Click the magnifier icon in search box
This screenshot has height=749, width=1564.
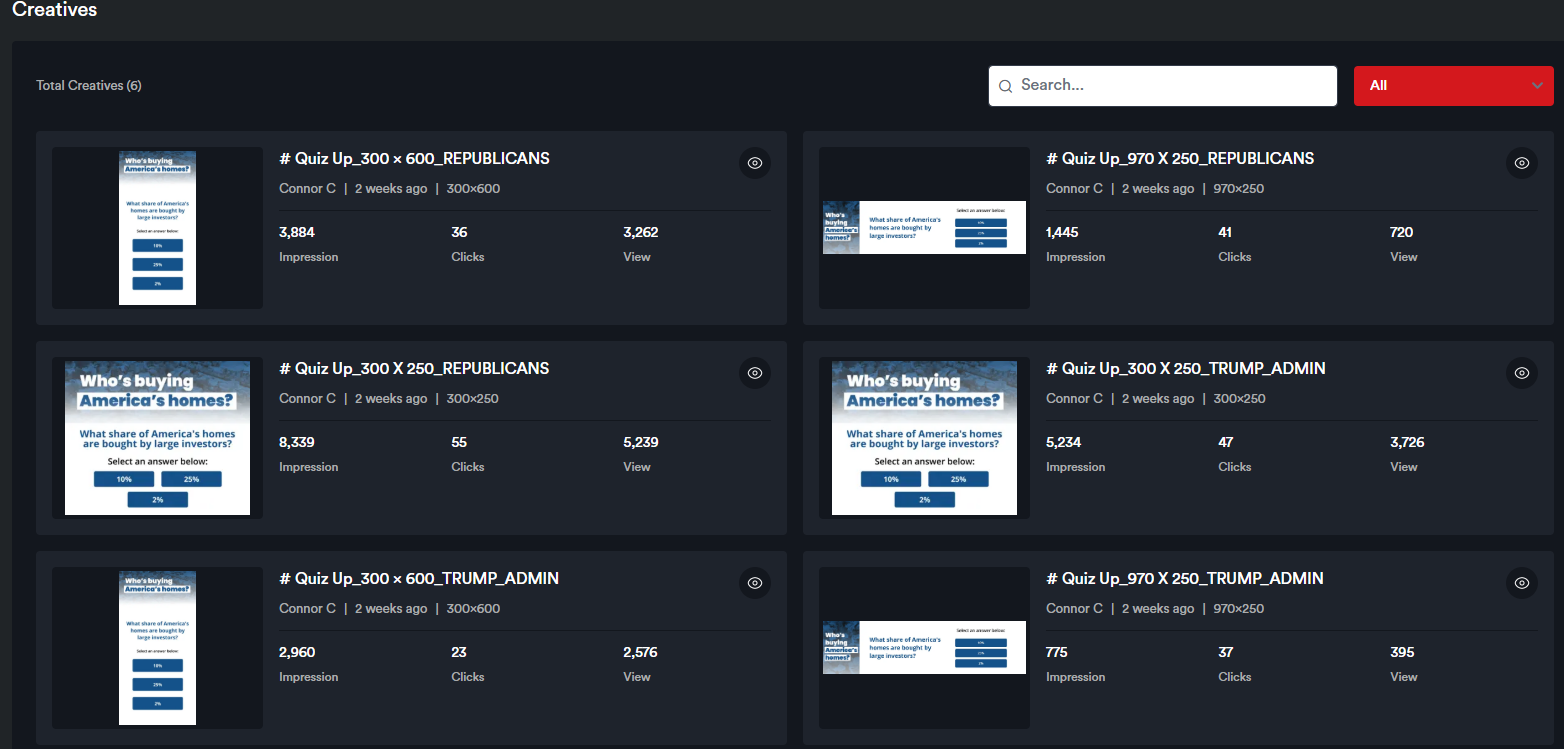[x=1006, y=86]
